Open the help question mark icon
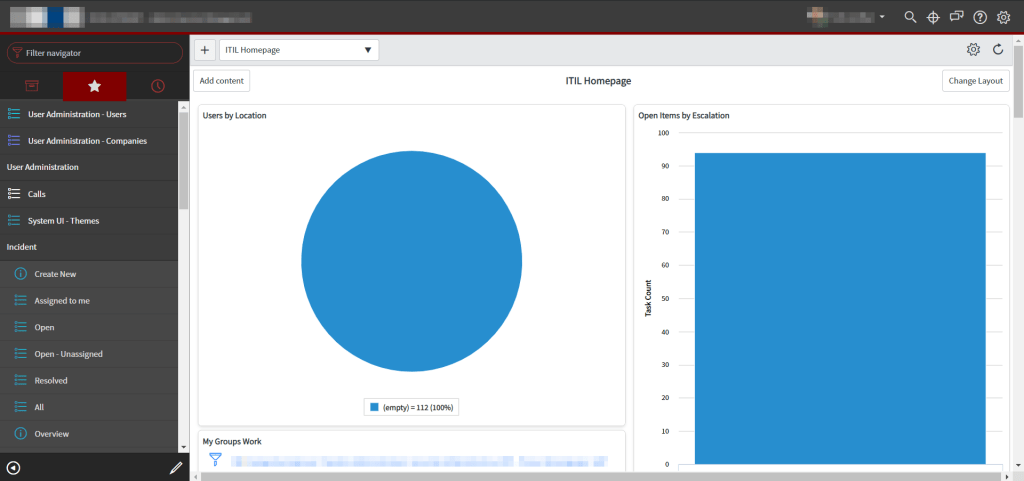The width and height of the screenshot is (1024, 481). point(980,17)
